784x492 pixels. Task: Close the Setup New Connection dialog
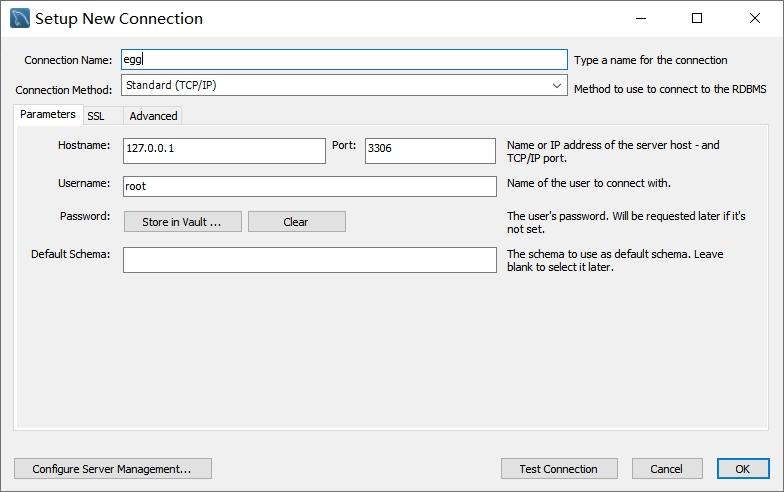754,18
